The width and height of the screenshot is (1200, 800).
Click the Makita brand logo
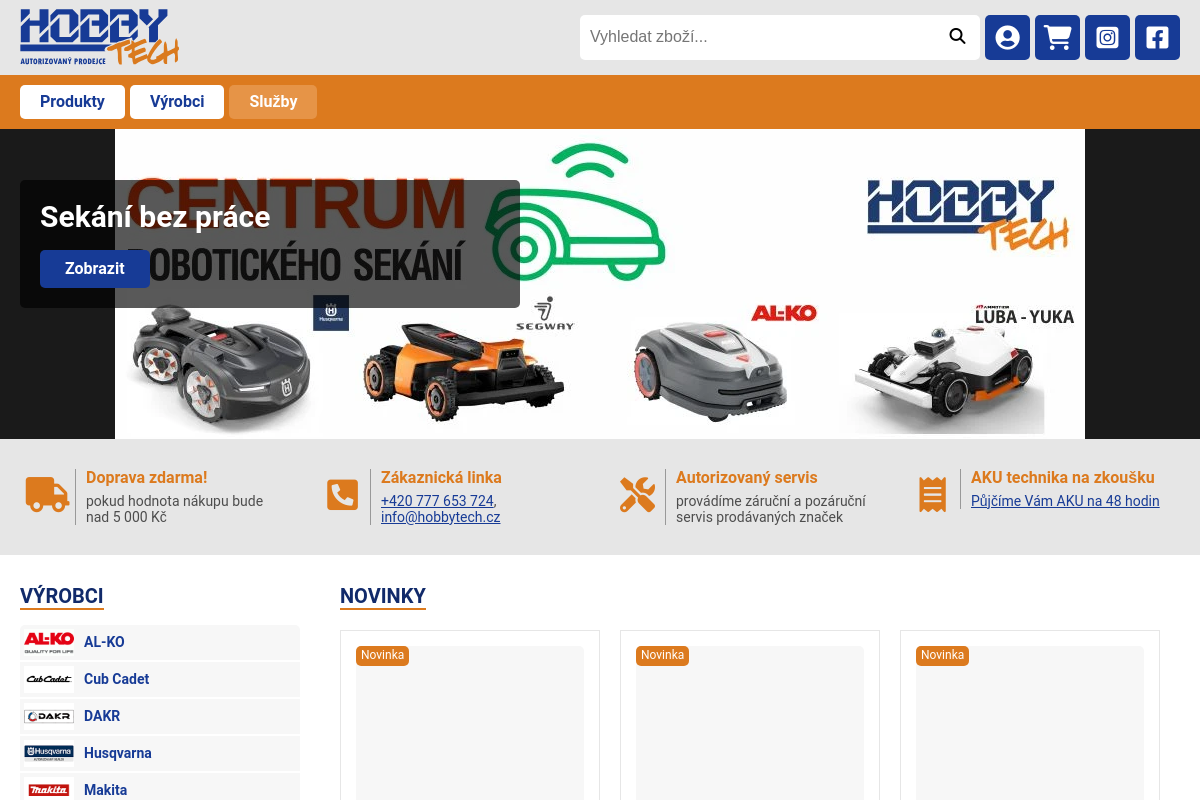tap(49, 790)
